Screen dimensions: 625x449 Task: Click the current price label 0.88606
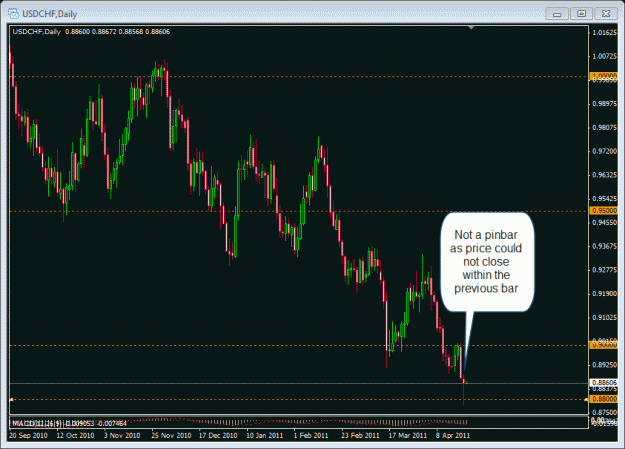click(x=603, y=383)
